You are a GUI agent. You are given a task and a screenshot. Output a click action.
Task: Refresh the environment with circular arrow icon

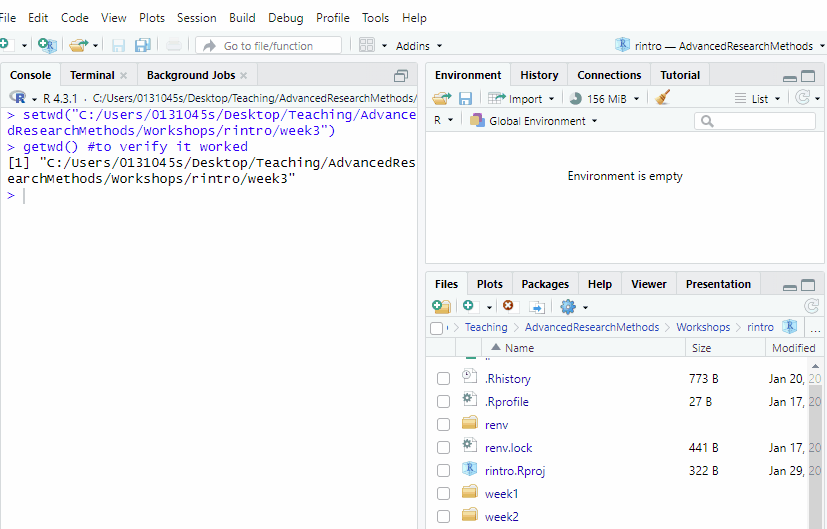click(803, 98)
